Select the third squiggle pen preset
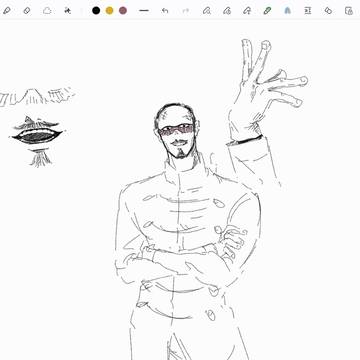The width and height of the screenshot is (360, 360). 247,11
